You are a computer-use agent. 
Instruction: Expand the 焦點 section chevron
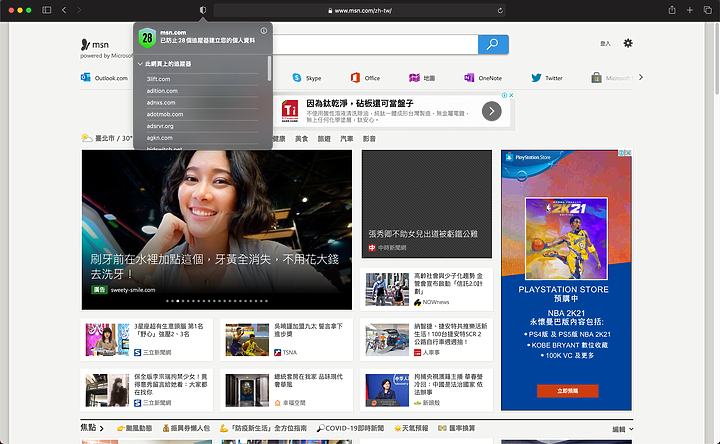coord(101,428)
